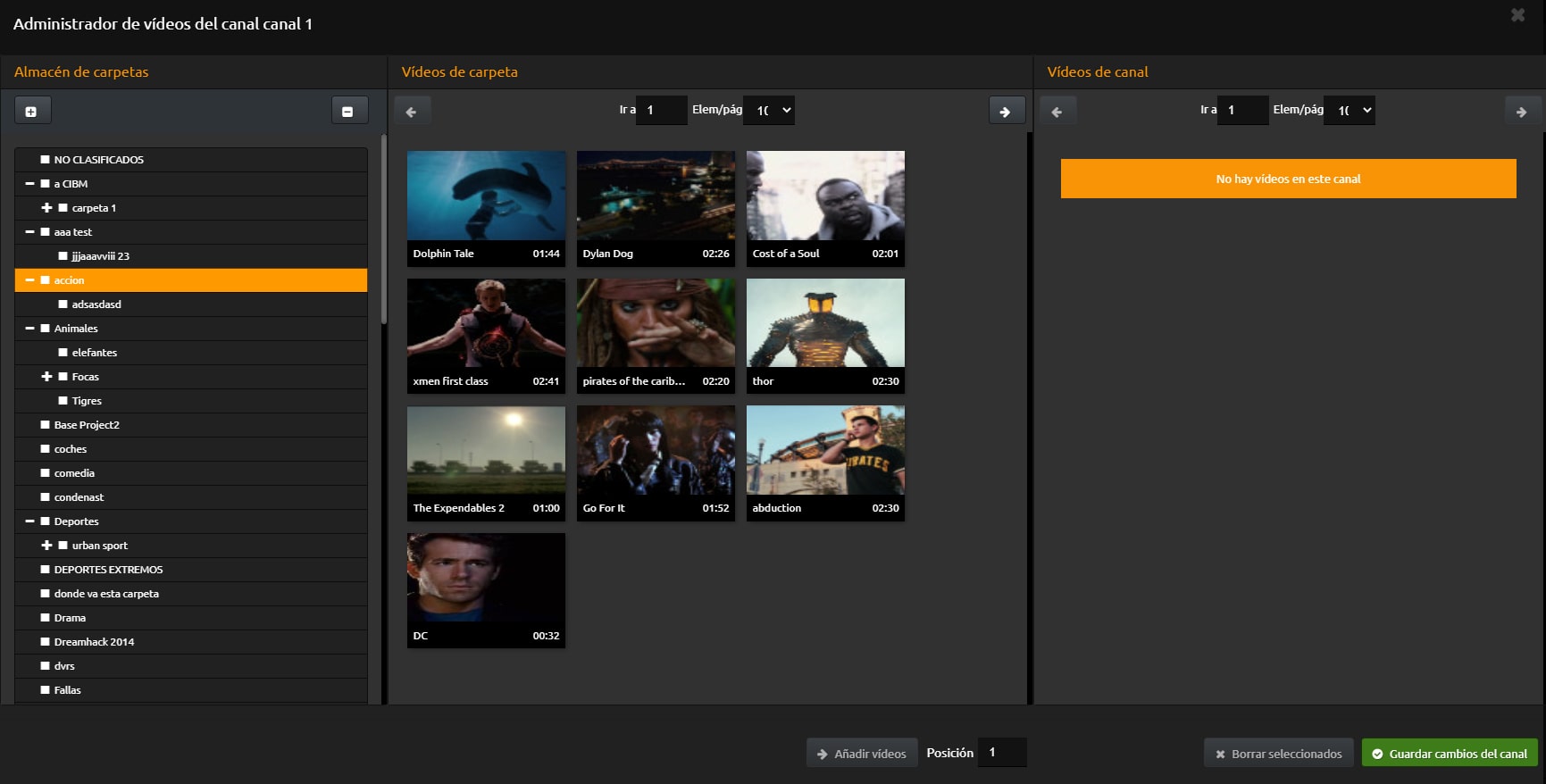1546x784 pixels.
Task: Expand all folders with plus icon
Action: tap(32, 111)
